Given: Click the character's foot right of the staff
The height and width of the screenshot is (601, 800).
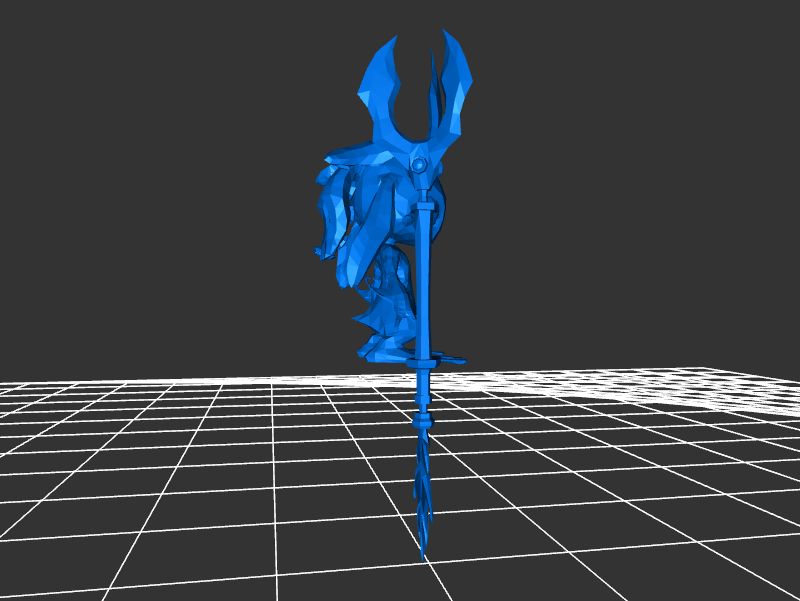Looking at the screenshot, I should pyautogui.click(x=452, y=357).
